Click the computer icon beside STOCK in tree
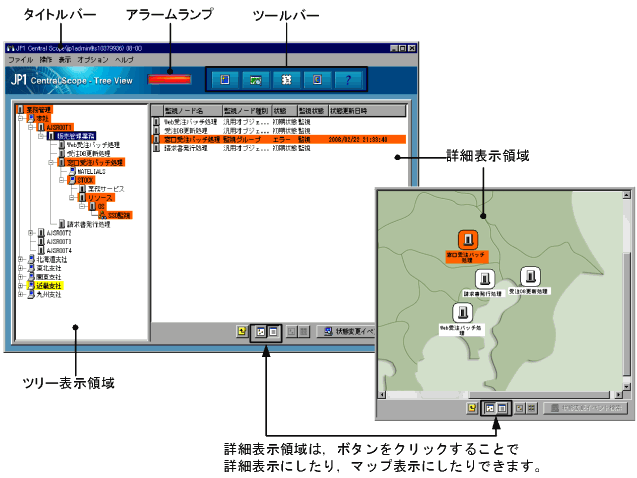Image resolution: width=637 pixels, height=478 pixels. 72,180
